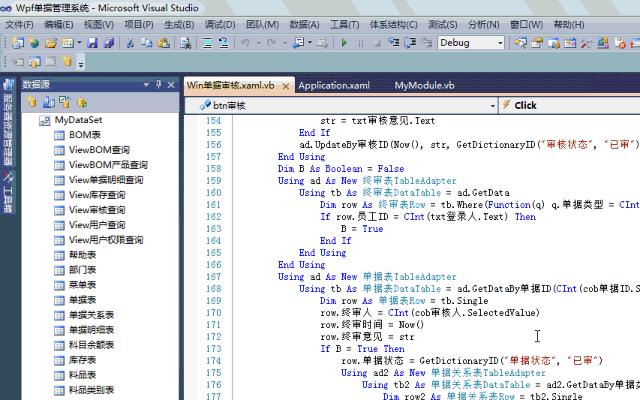Switch to the Application.xaml tab
Image resolution: width=640 pixels, height=400 pixels.
(333, 86)
